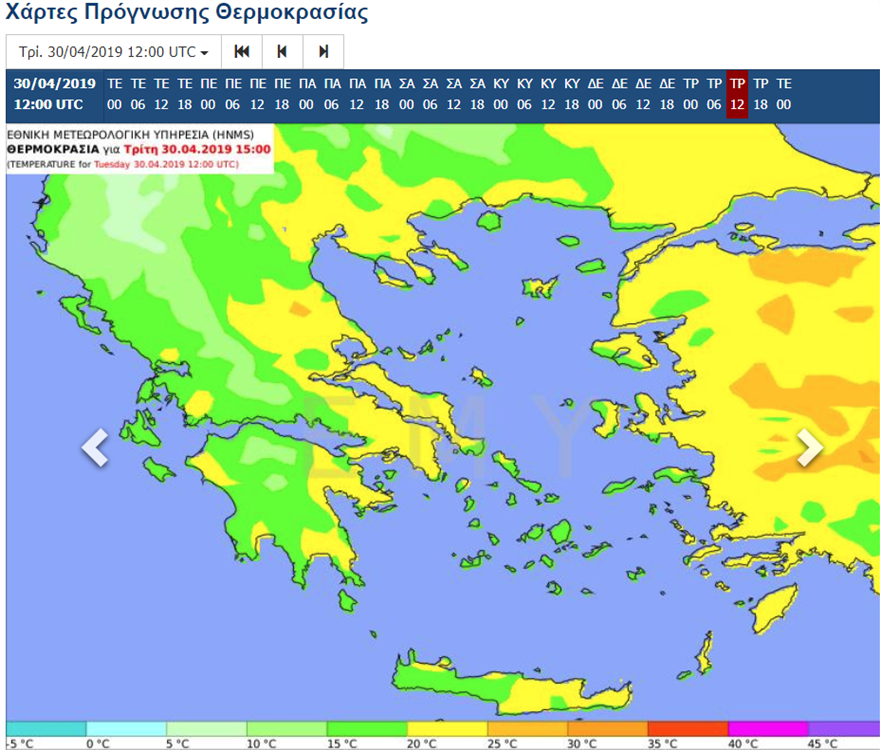The width and height of the screenshot is (880, 750).
Task: Click the HNMS temperature info label on map
Action: (139, 148)
